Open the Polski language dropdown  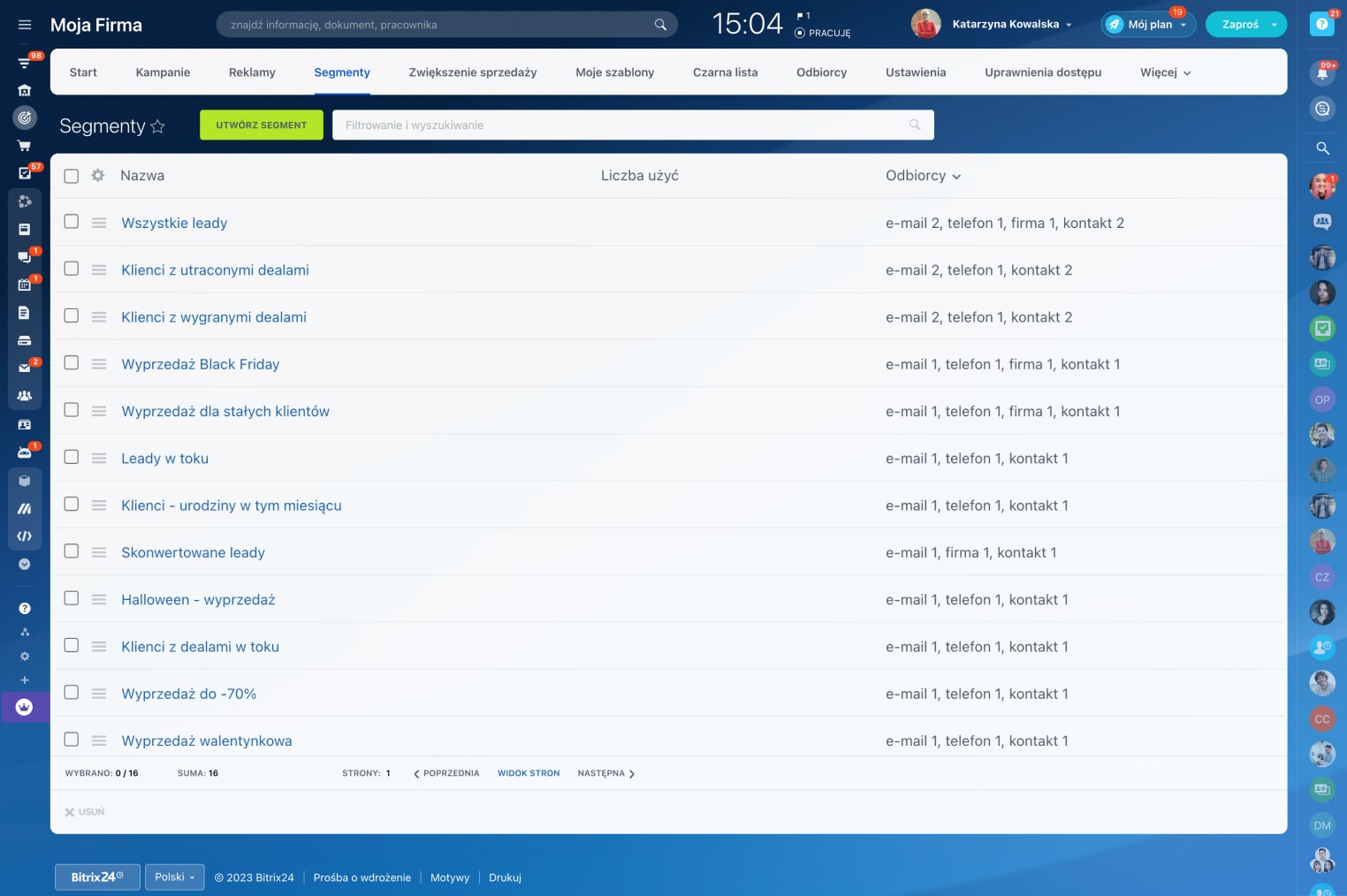click(x=174, y=877)
